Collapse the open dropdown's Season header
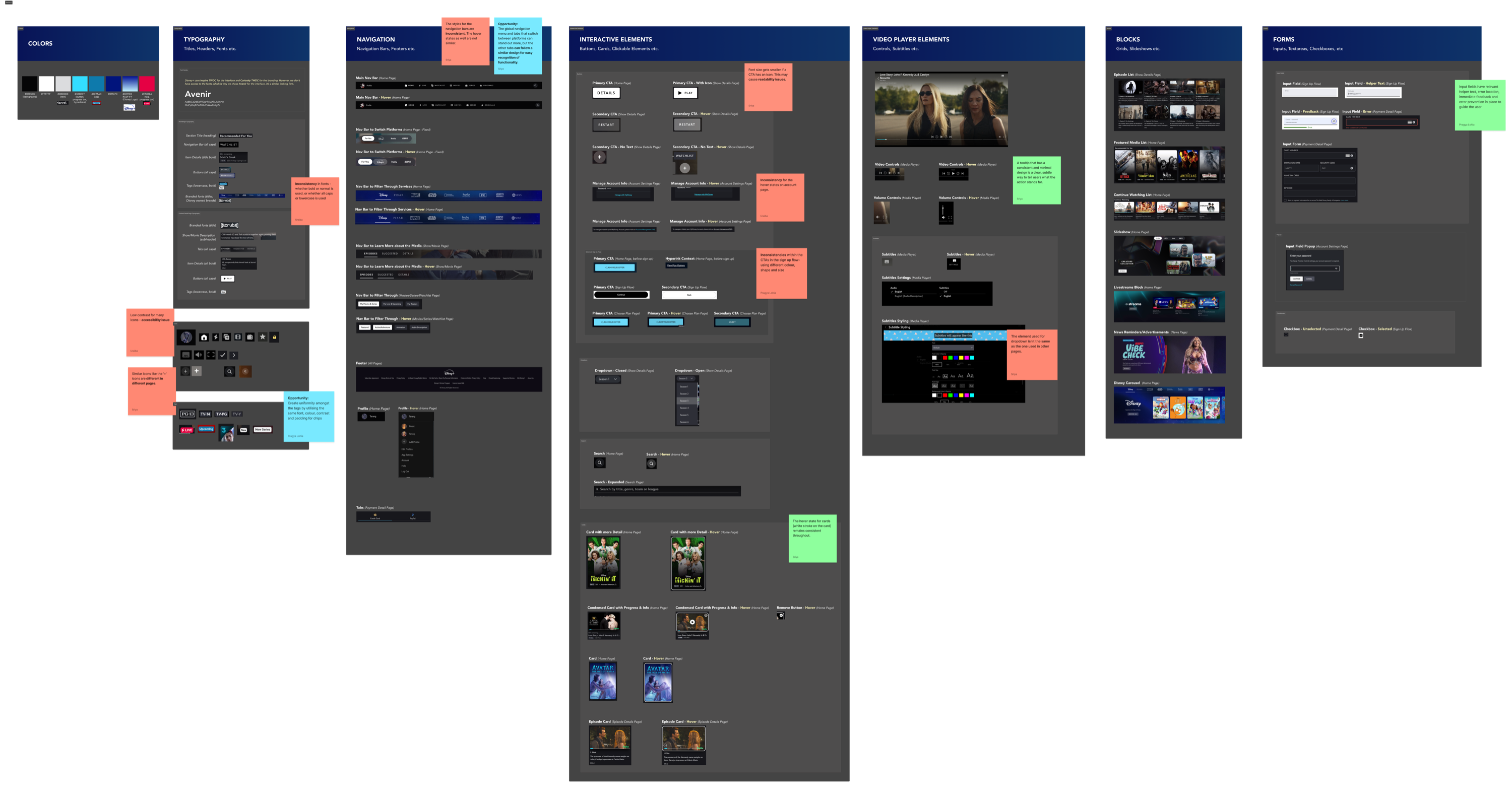 [x=685, y=379]
